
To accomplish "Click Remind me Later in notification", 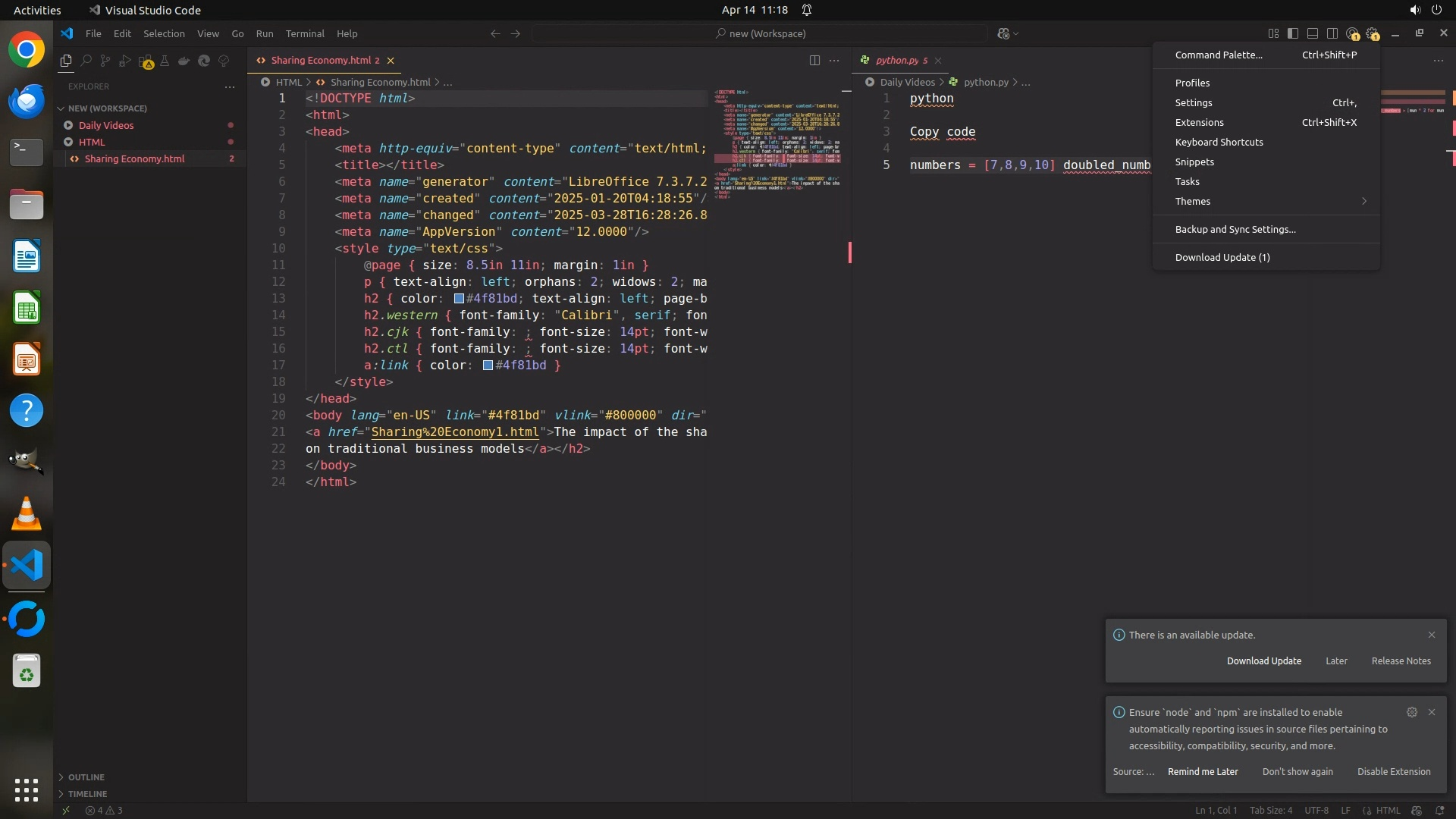I will pyautogui.click(x=1203, y=771).
